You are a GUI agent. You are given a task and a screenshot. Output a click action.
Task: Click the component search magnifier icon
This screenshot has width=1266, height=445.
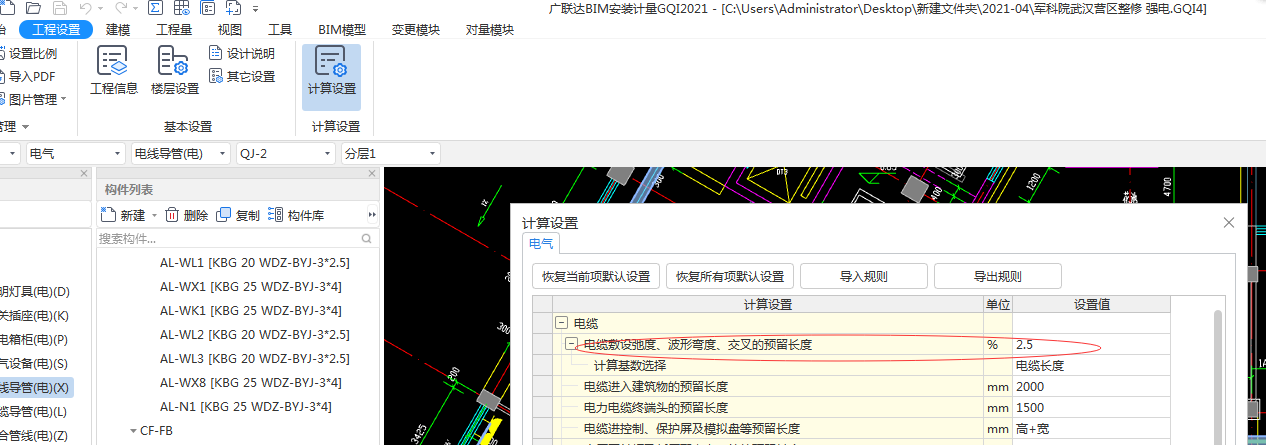(367, 239)
